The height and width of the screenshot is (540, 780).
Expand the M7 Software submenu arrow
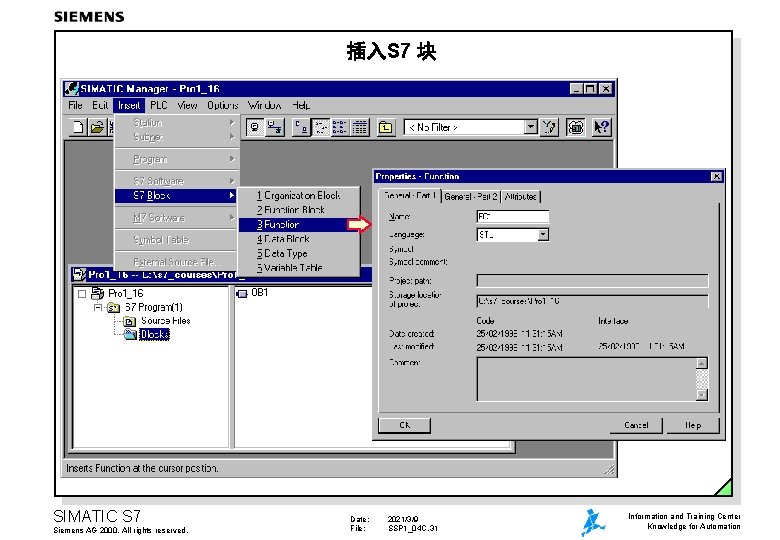232,218
